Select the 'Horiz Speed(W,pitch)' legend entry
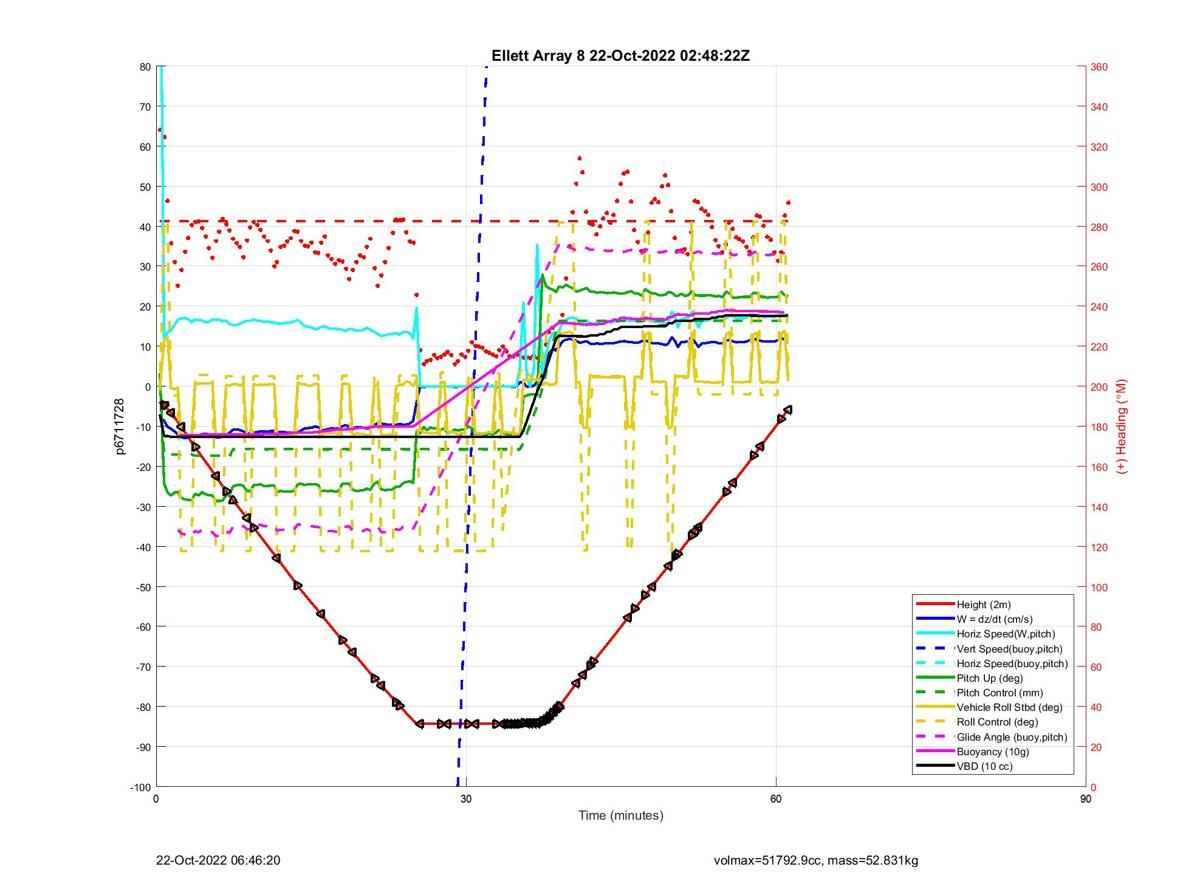This screenshot has width=1200, height=885. click(1006, 634)
